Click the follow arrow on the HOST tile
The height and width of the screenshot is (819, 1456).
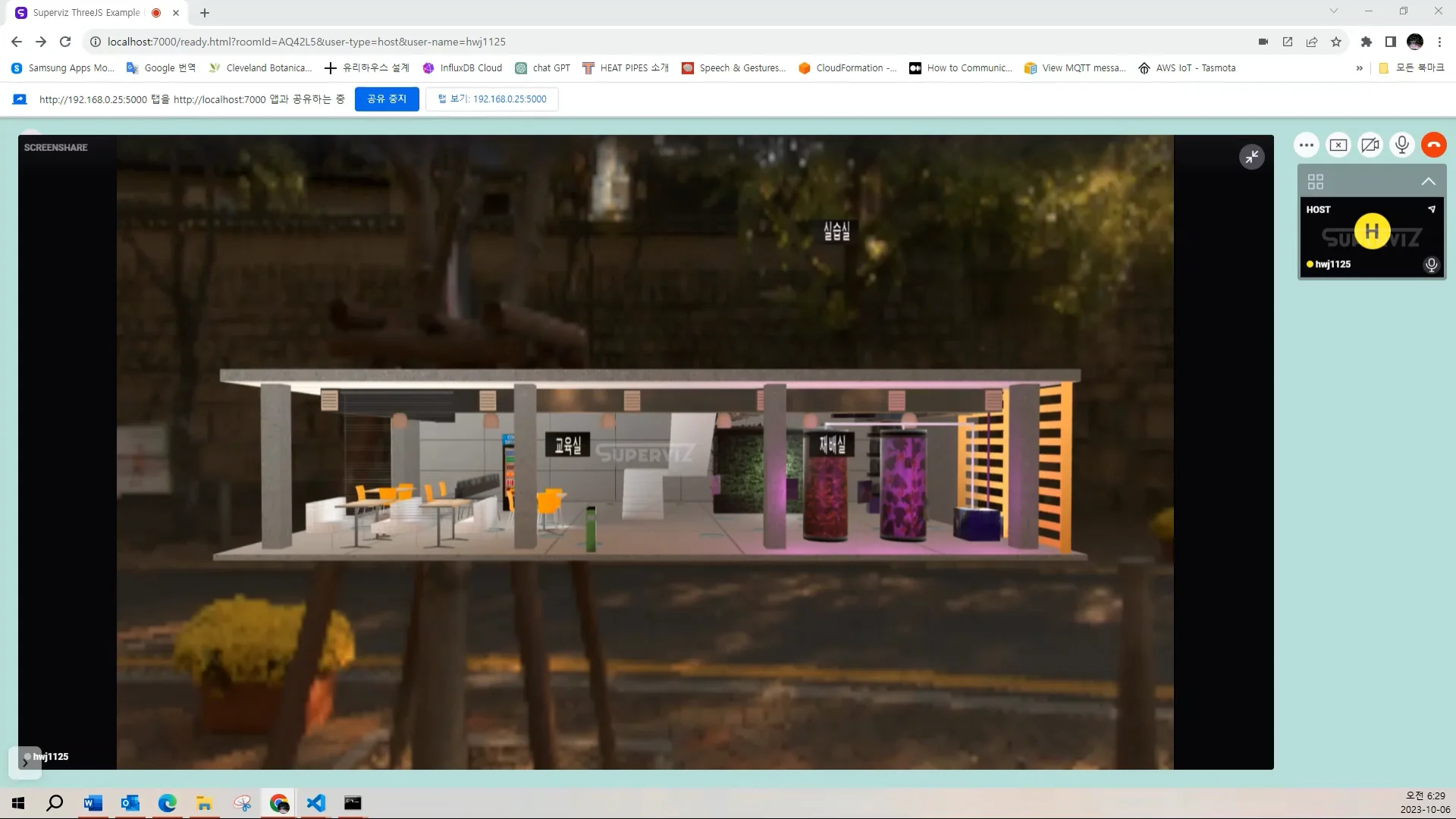point(1432,209)
